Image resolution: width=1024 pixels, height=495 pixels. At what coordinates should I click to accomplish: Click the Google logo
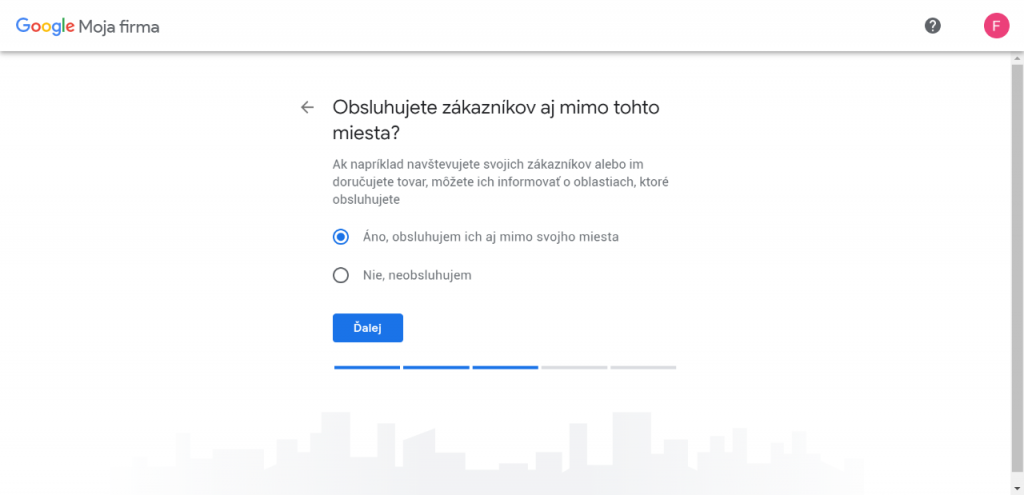[45, 27]
